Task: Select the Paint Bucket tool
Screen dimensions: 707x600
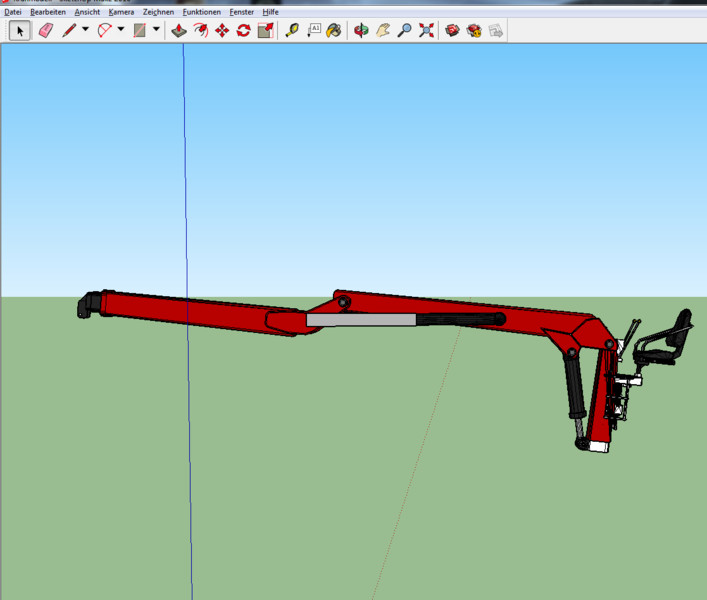Action: click(334, 30)
